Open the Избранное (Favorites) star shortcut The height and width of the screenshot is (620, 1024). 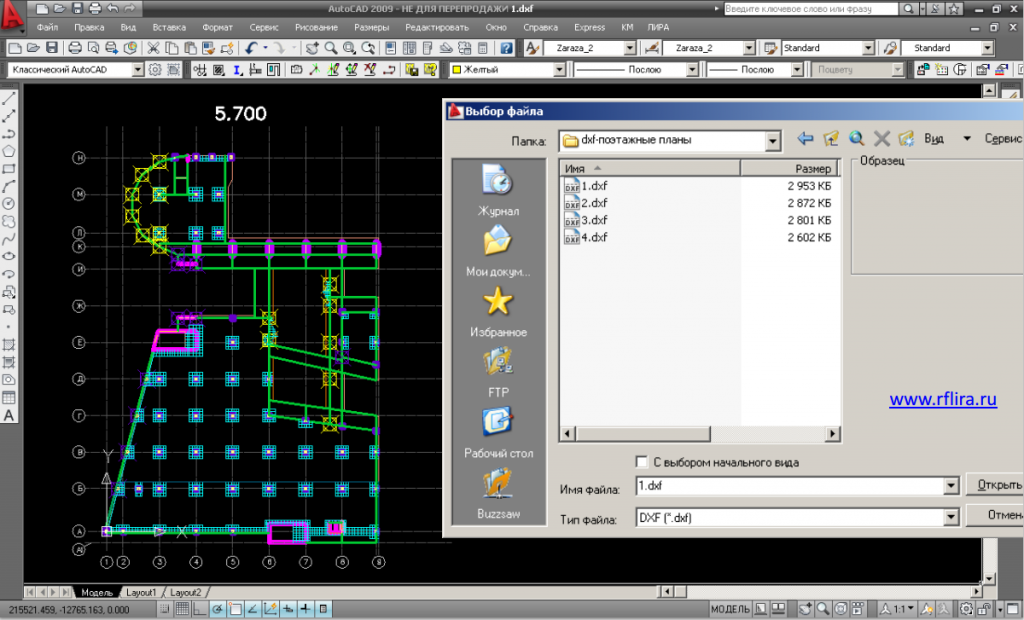497,301
